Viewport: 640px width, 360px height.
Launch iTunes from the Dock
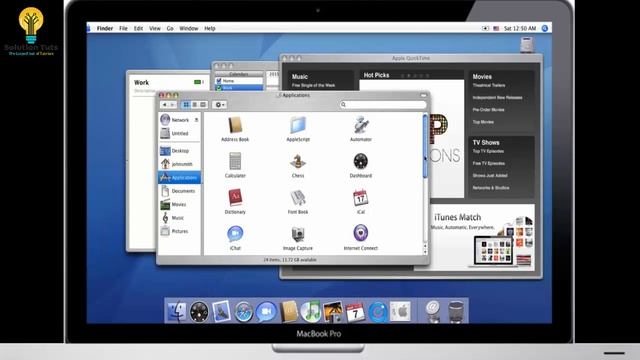pyautogui.click(x=311, y=312)
